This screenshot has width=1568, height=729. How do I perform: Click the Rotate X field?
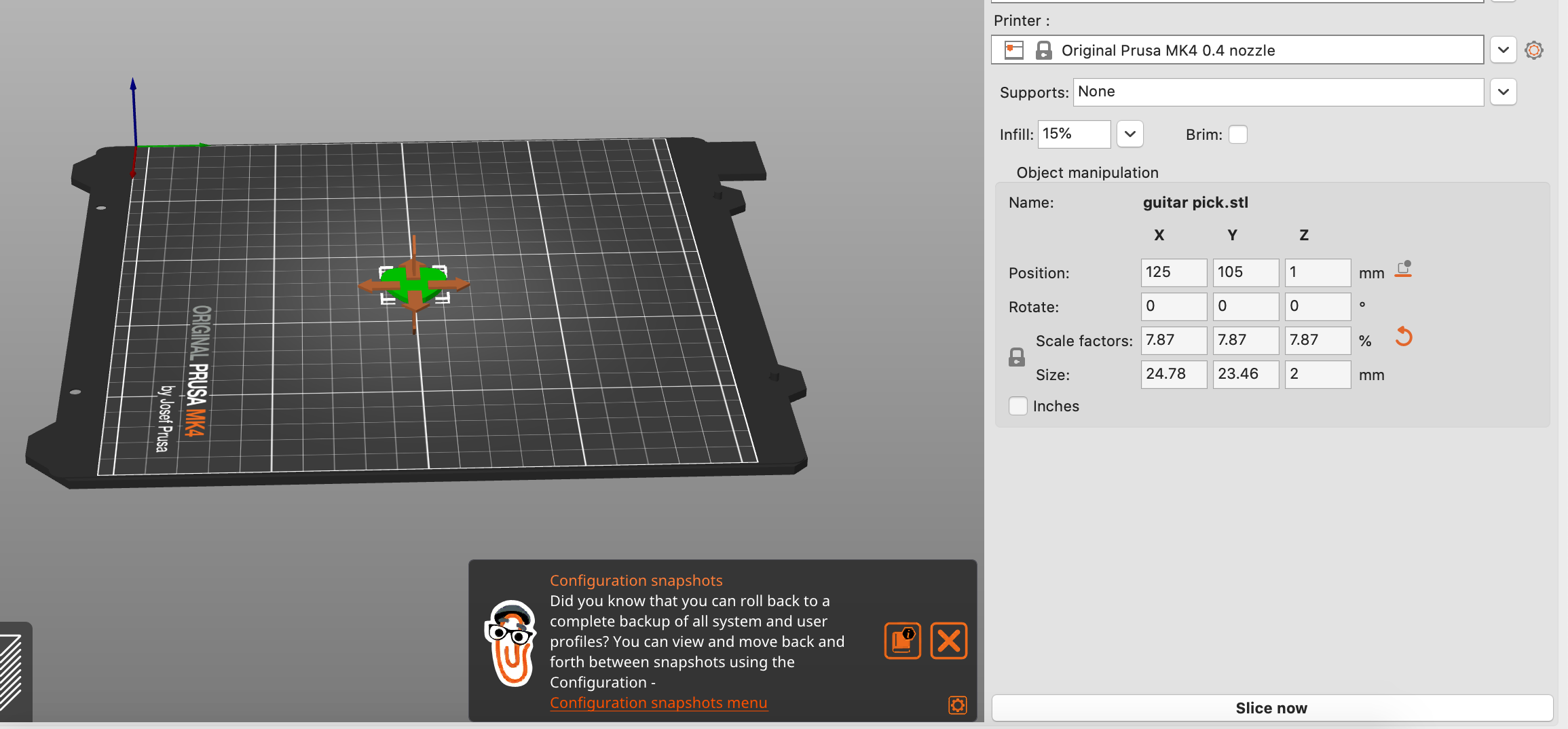tap(1174, 306)
